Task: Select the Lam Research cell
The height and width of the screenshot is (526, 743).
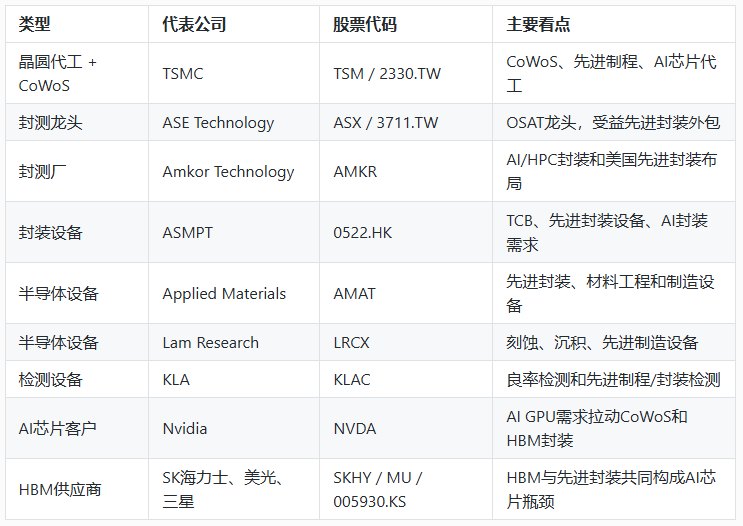Action: pyautogui.click(x=234, y=342)
